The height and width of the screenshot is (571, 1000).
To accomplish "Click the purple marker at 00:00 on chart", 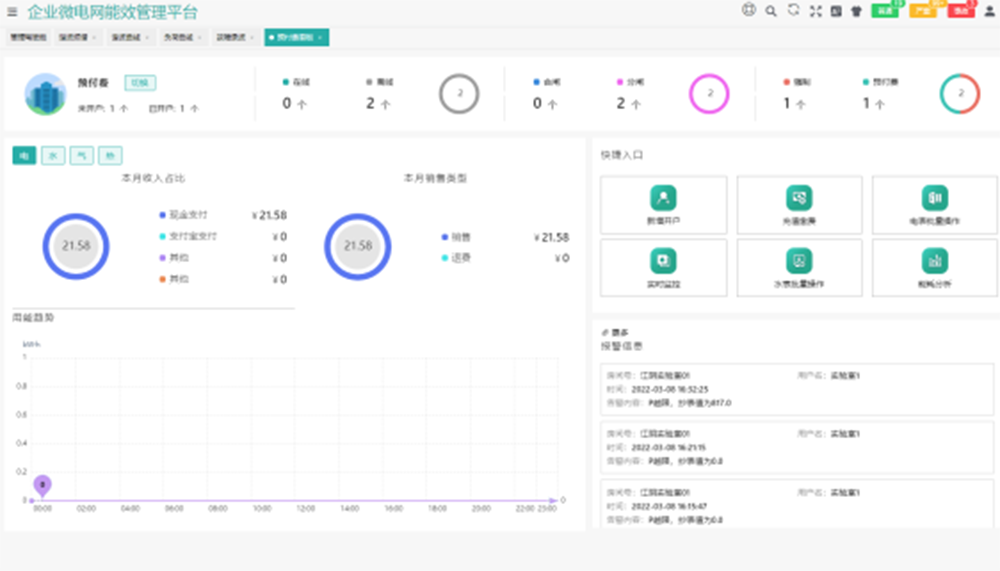I will coord(42,485).
